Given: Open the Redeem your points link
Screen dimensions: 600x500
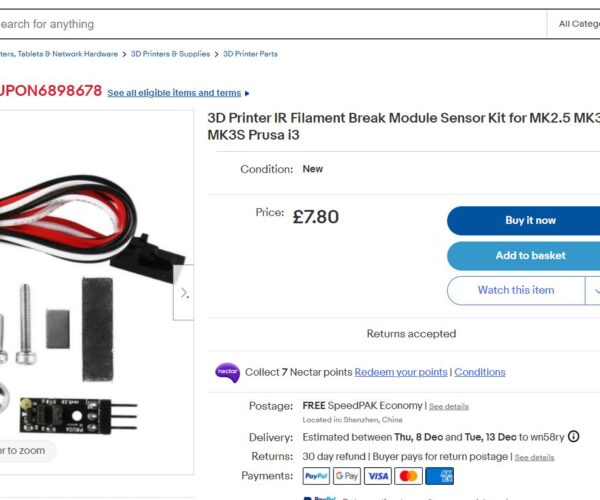Looking at the screenshot, I should [401, 372].
